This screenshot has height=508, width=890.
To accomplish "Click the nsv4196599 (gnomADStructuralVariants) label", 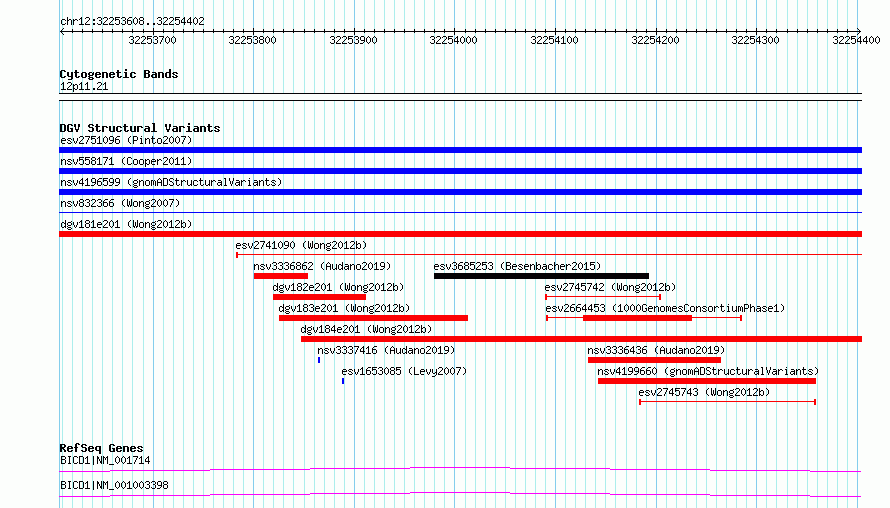I will pos(171,182).
